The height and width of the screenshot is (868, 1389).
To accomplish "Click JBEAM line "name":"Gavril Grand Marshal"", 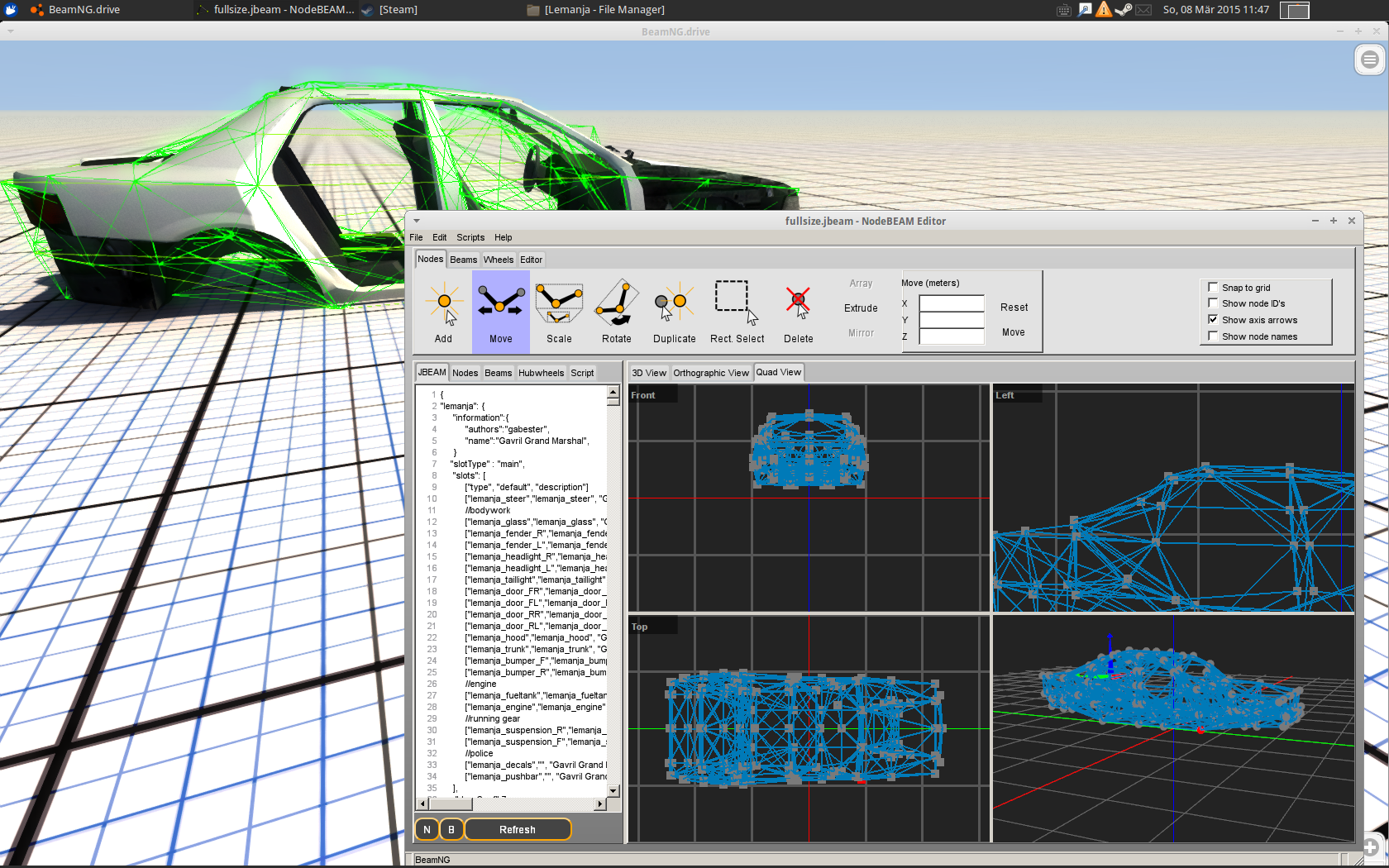I will point(527,441).
